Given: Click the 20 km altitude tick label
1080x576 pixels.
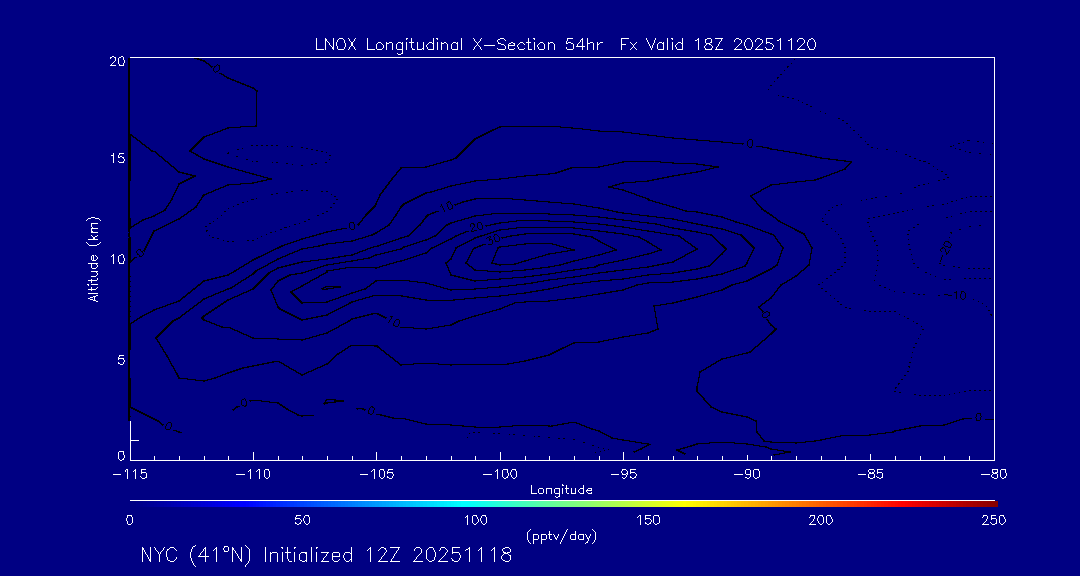Looking at the screenshot, I should click(116, 61).
